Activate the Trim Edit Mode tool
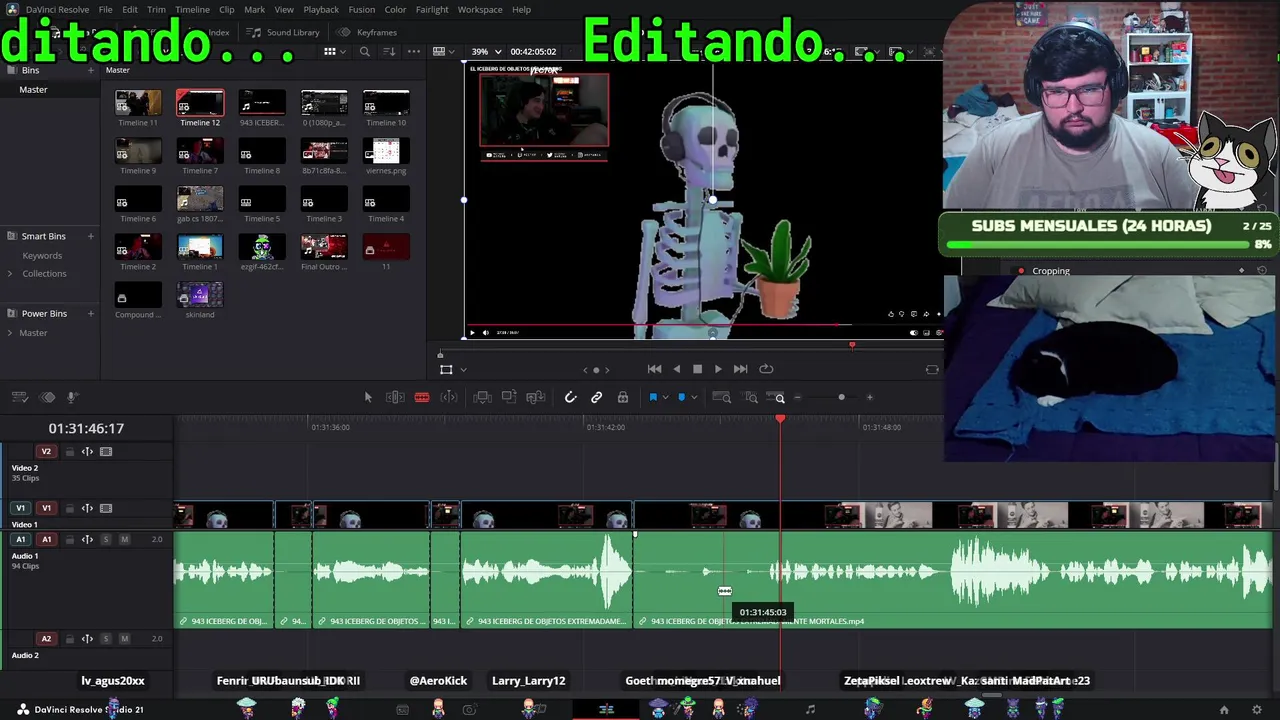 point(395,398)
